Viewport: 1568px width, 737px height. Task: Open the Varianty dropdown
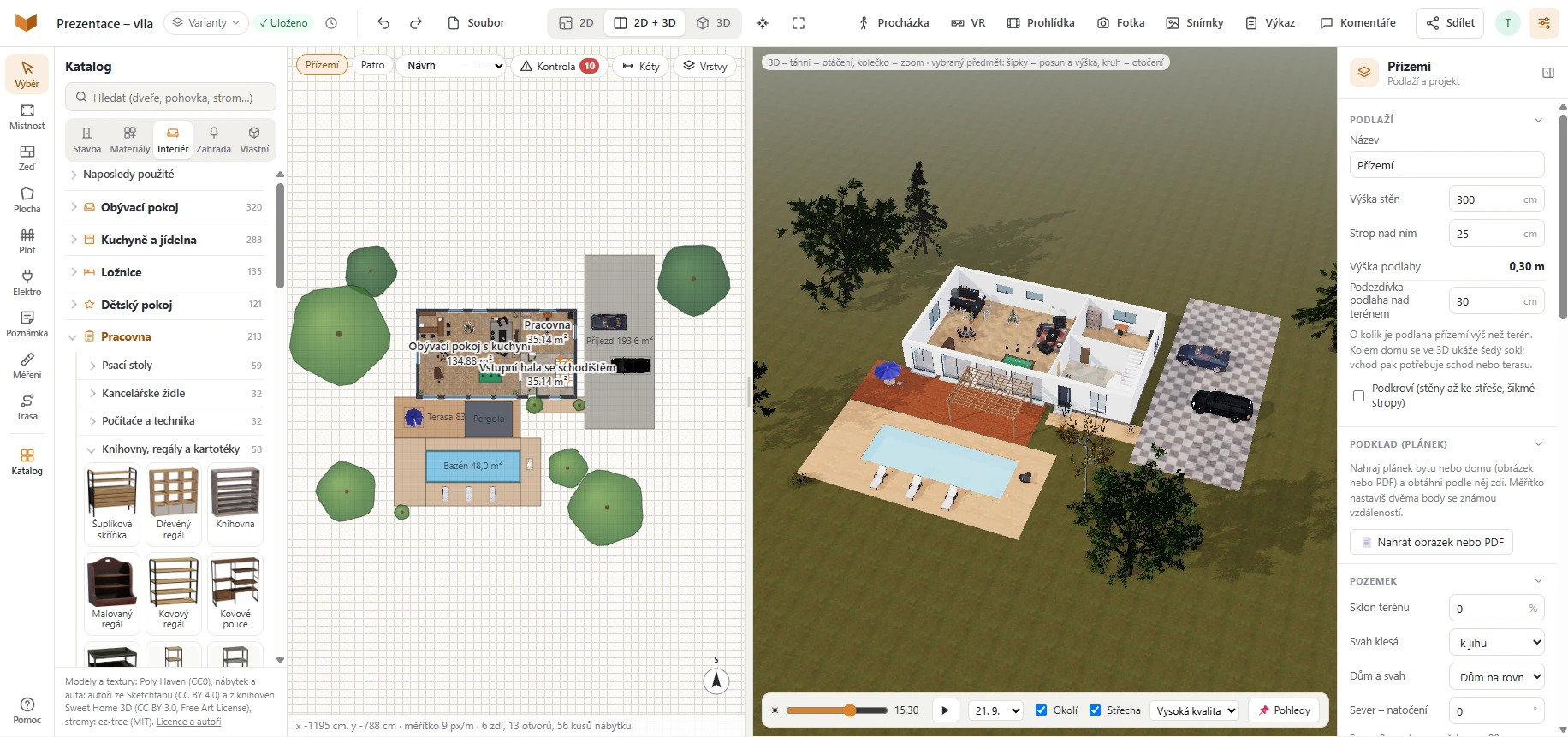pyautogui.click(x=206, y=23)
